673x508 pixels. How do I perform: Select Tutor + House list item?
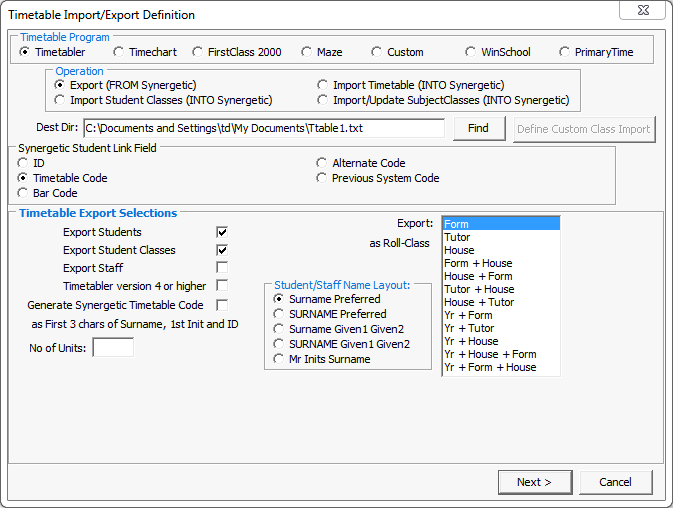tap(501, 289)
